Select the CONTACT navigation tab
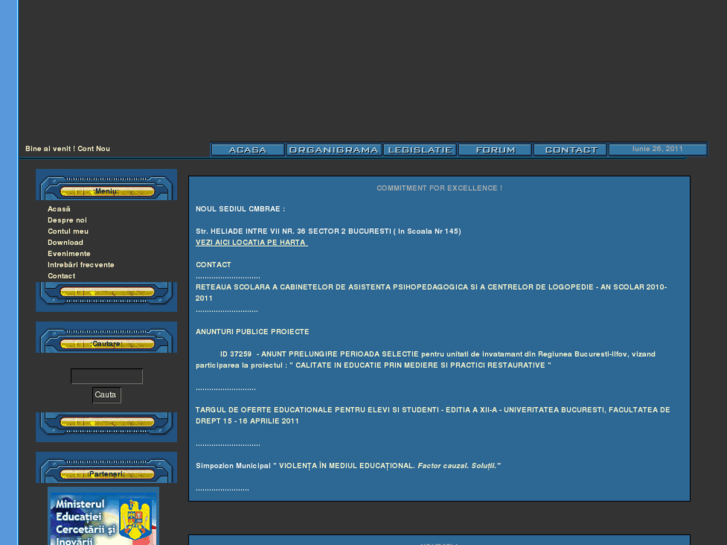Image resolution: width=727 pixels, height=545 pixels. click(x=571, y=150)
